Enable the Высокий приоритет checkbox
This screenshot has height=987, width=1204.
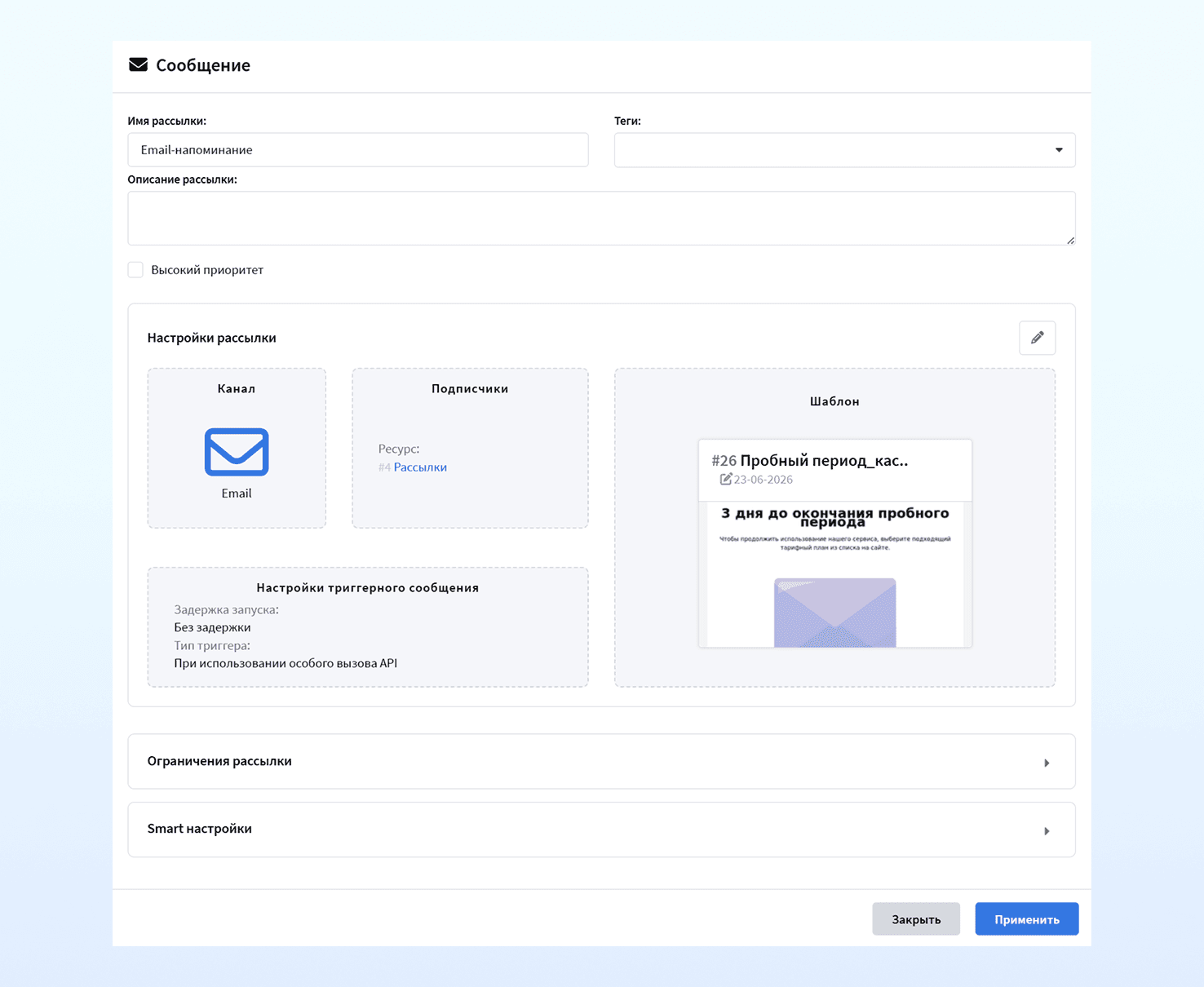point(135,270)
